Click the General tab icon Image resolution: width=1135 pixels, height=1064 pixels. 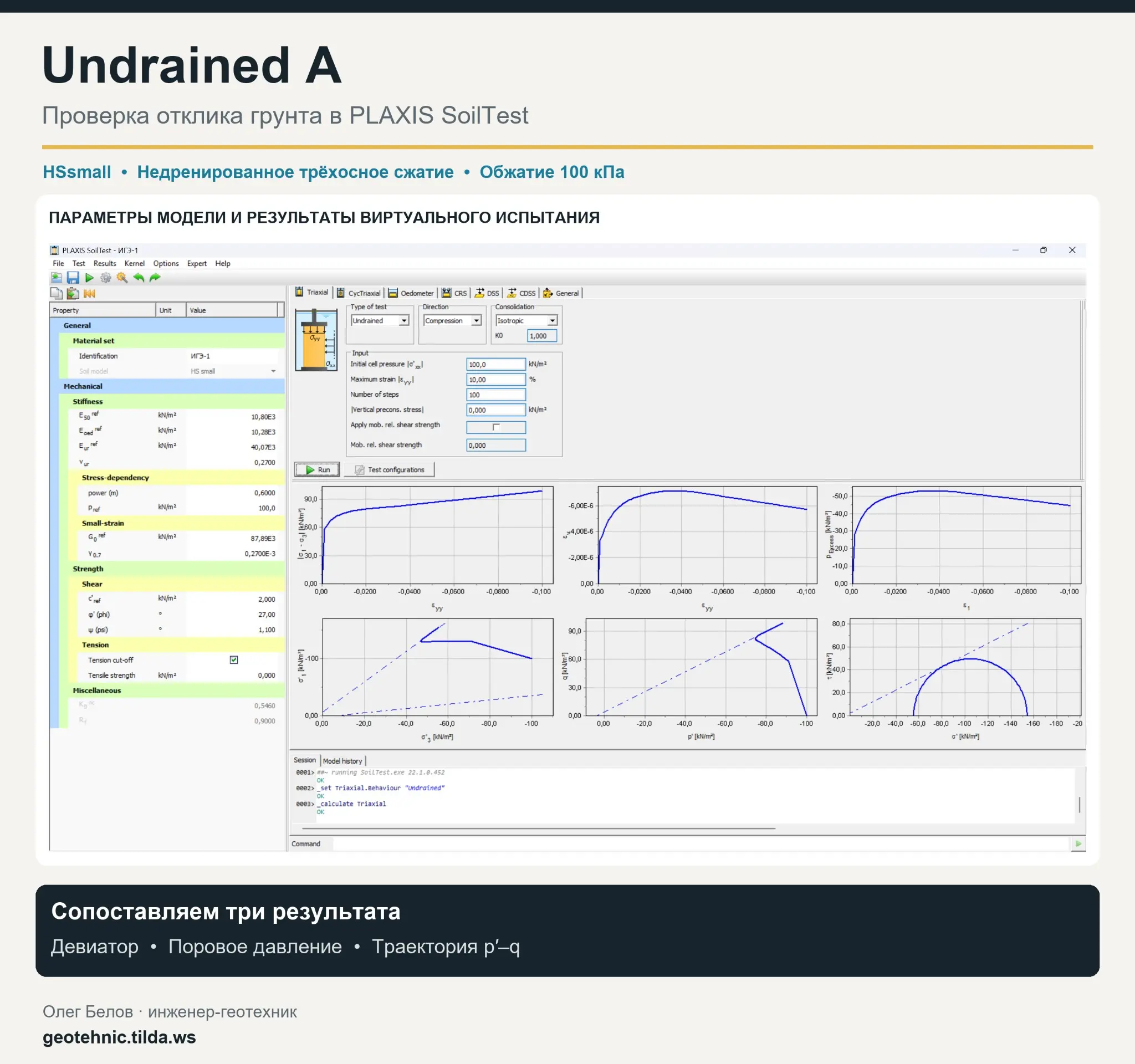pyautogui.click(x=548, y=293)
